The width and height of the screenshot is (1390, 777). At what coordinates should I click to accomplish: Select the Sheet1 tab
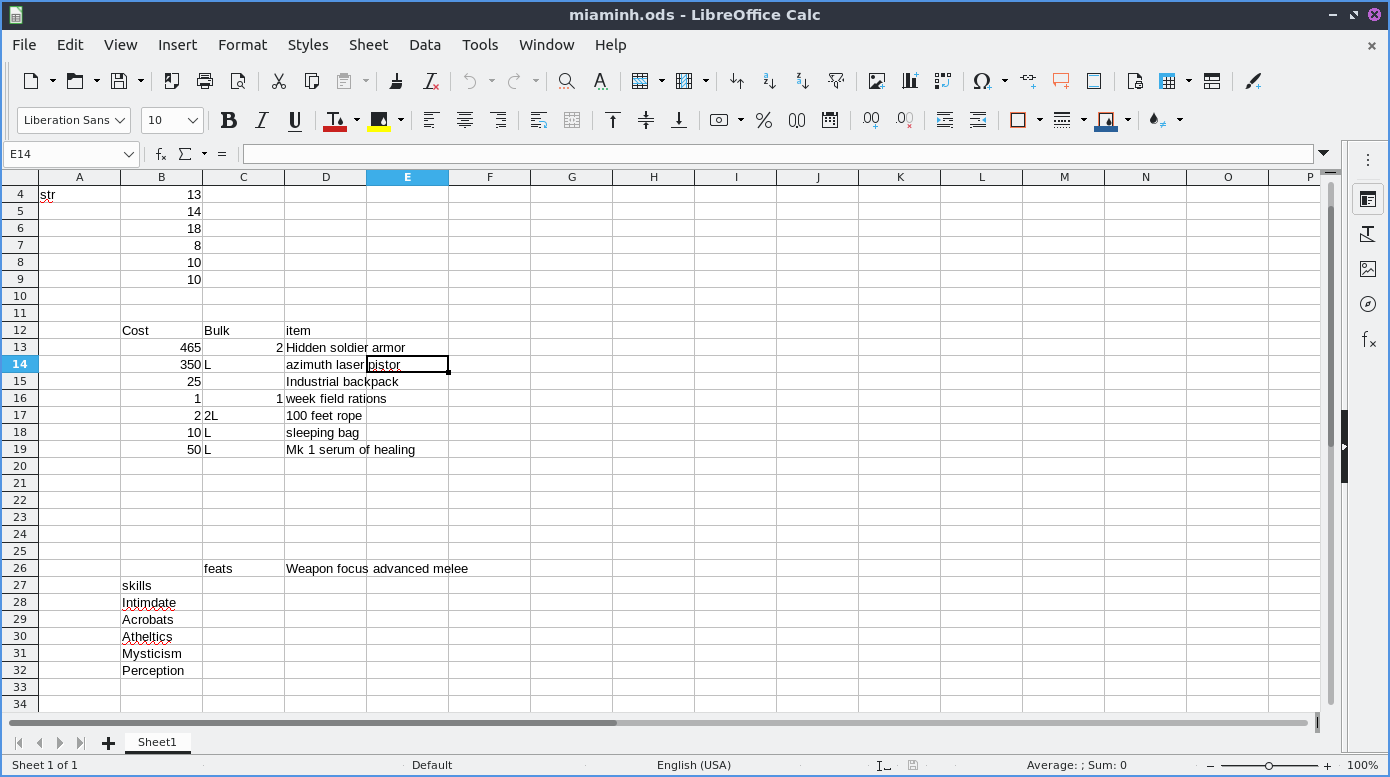pos(157,742)
